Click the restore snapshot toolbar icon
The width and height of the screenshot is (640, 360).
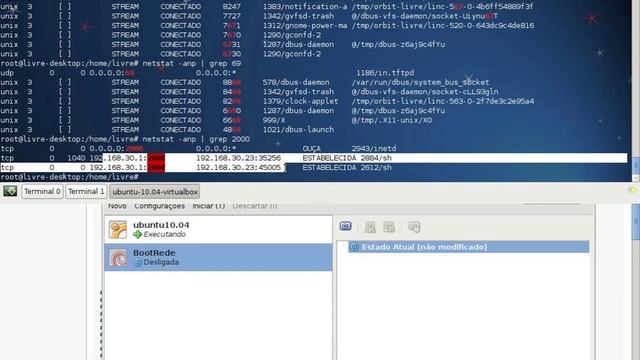pos(370,227)
